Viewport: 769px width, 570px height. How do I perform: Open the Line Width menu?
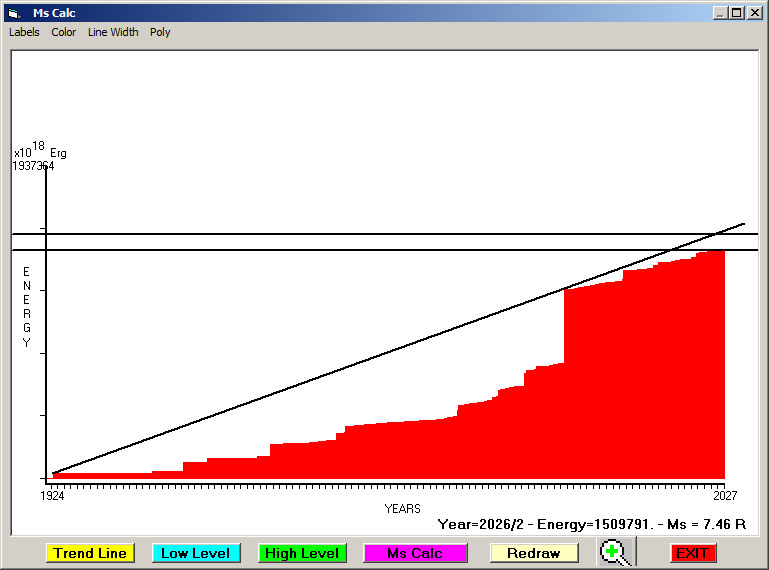113,32
